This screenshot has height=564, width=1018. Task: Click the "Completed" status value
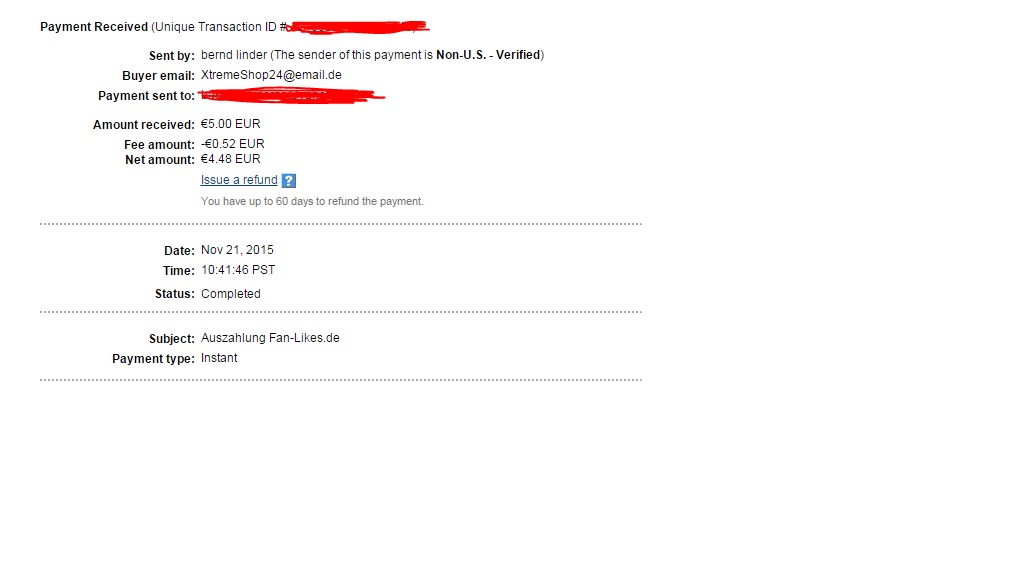click(230, 293)
